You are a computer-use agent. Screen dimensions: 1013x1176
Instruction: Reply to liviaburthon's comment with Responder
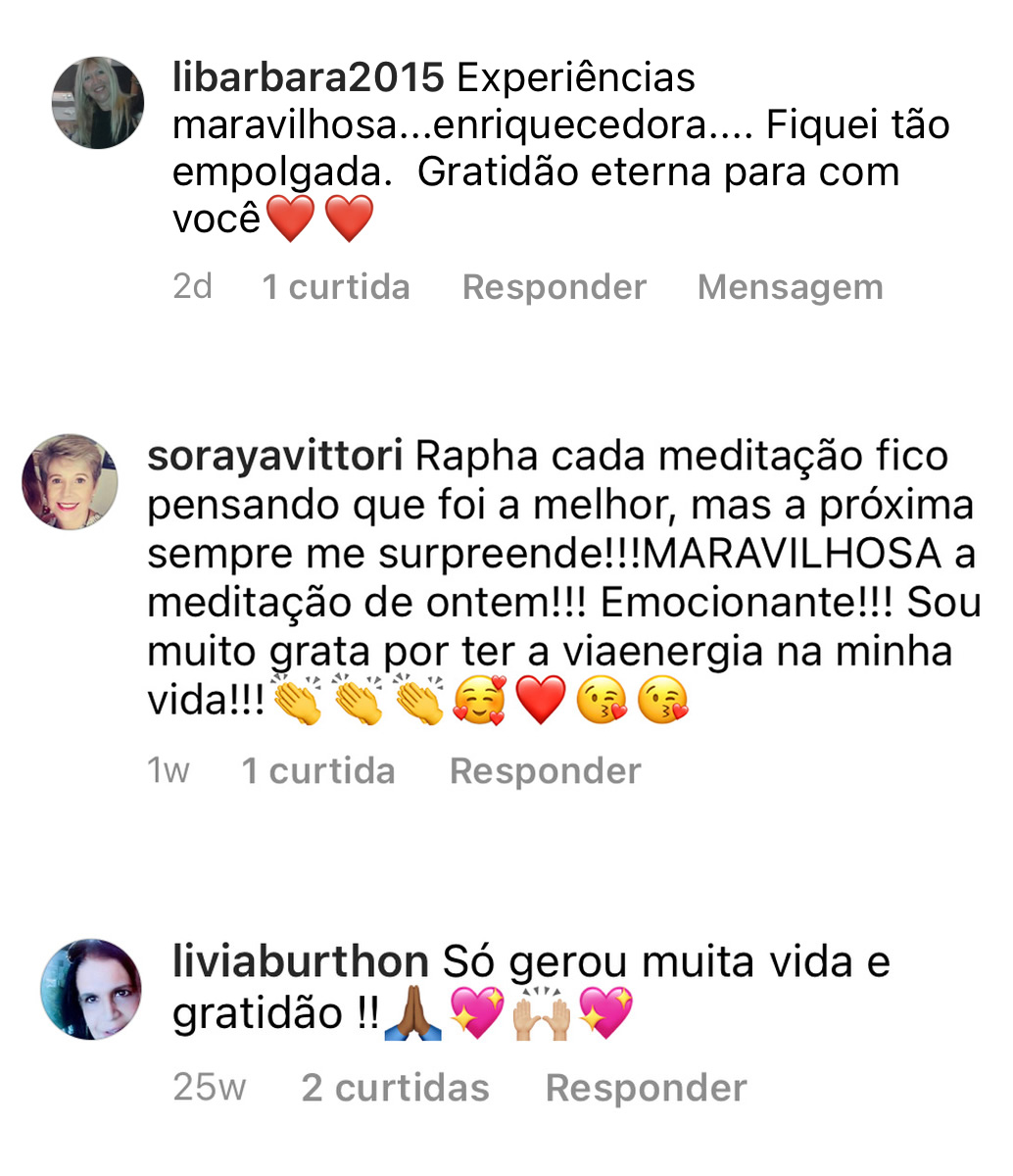click(646, 1088)
